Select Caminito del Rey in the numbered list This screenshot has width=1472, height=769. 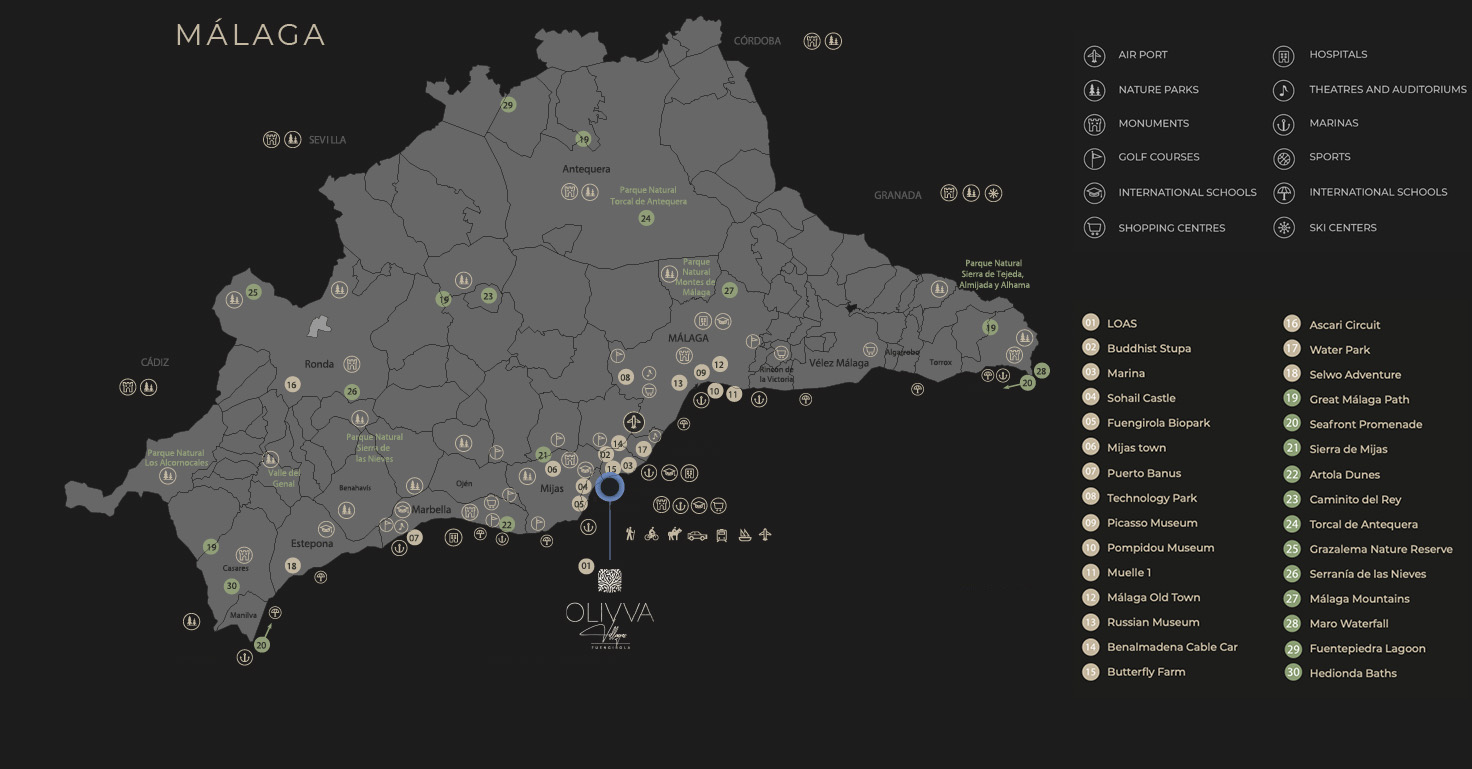(x=1355, y=500)
